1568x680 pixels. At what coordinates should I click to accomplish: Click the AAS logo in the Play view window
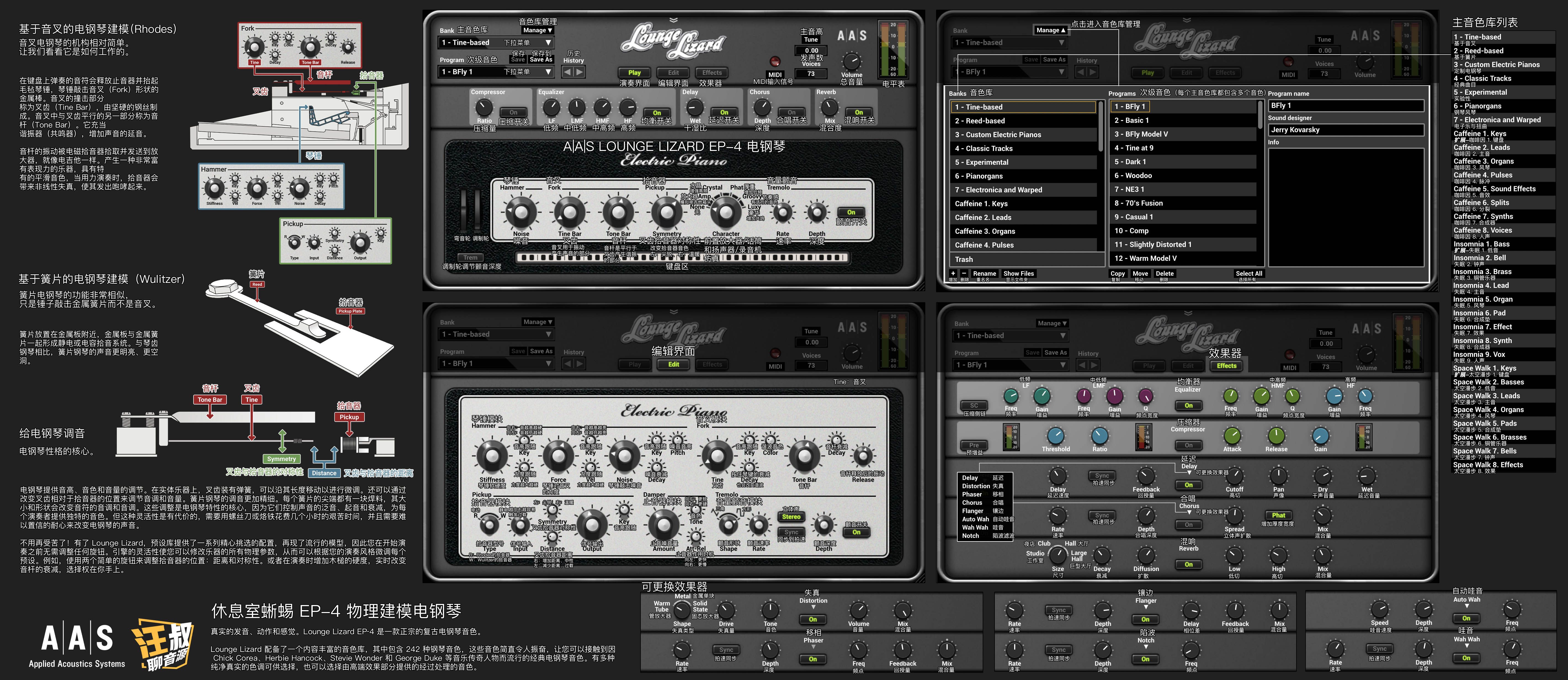point(852,36)
